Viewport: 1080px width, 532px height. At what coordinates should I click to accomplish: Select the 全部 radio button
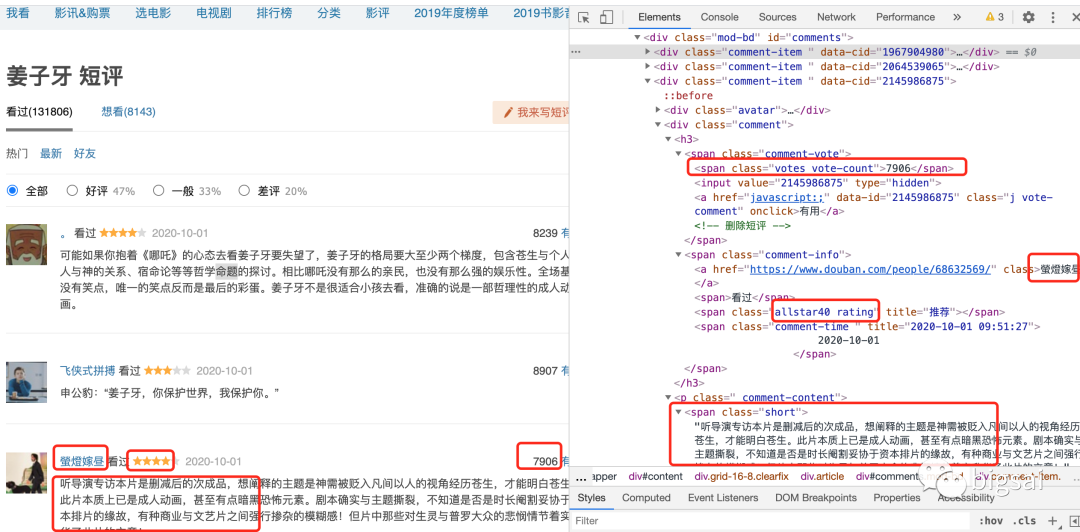coord(12,191)
